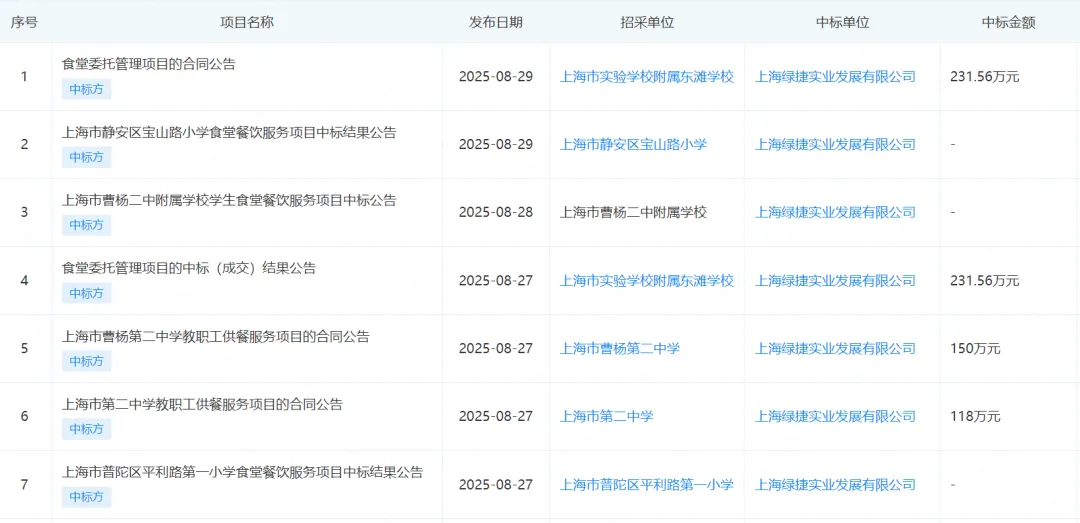Image resolution: width=1080 pixels, height=523 pixels.
Task: Click the 发布日期 column header
Action: pos(496,22)
